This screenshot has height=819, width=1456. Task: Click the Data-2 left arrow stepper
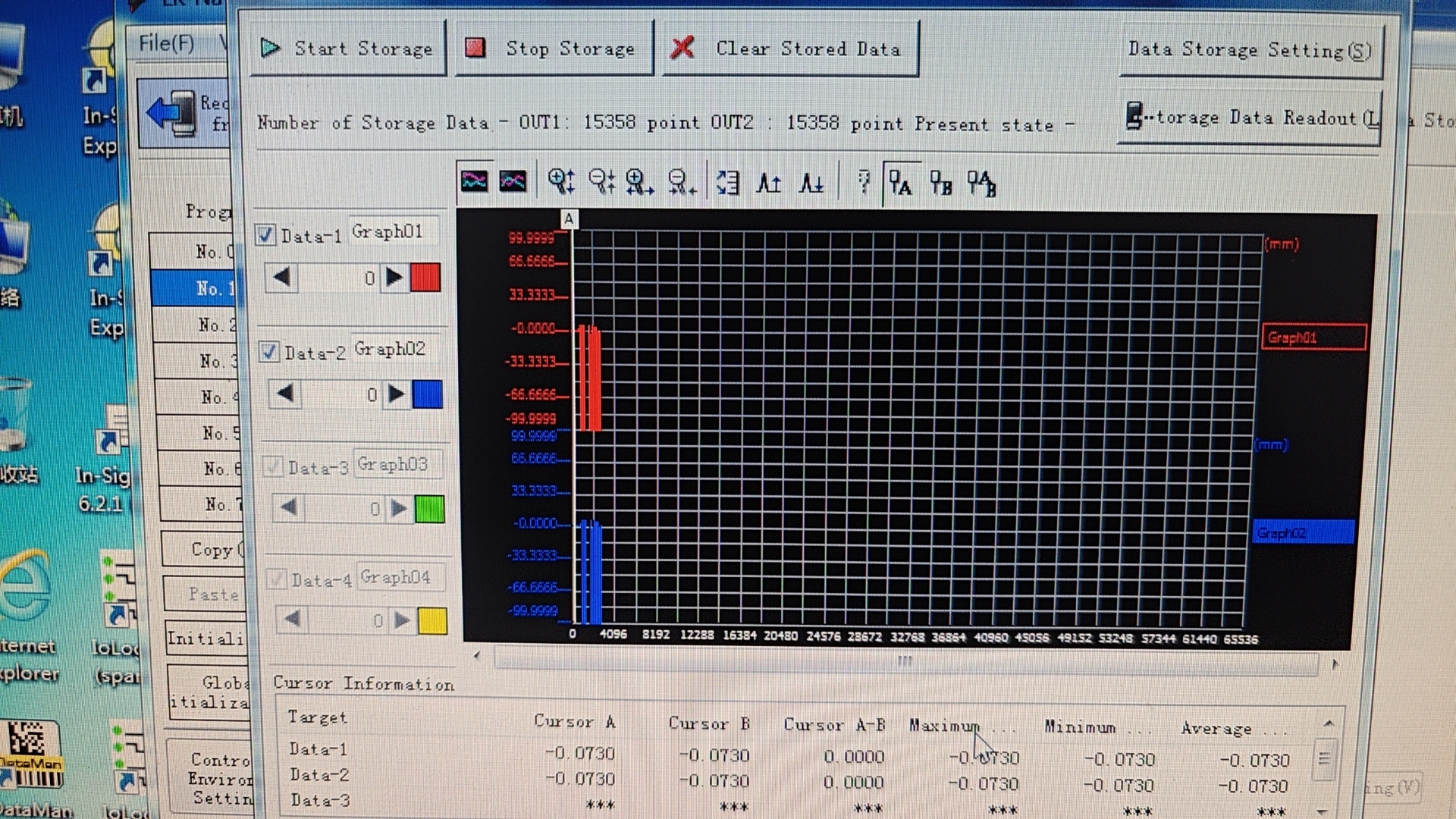[x=285, y=394]
